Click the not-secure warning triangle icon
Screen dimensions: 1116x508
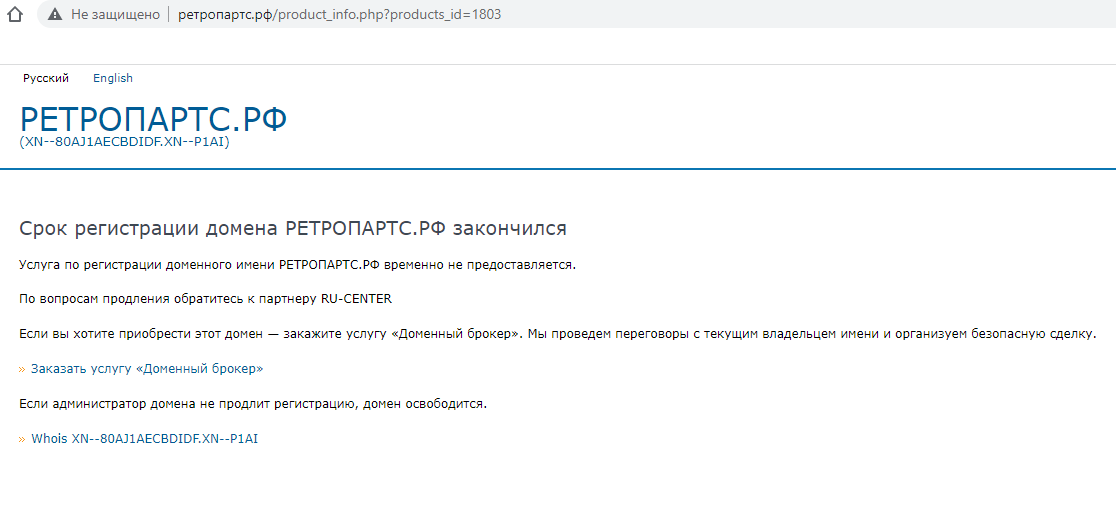click(x=55, y=14)
